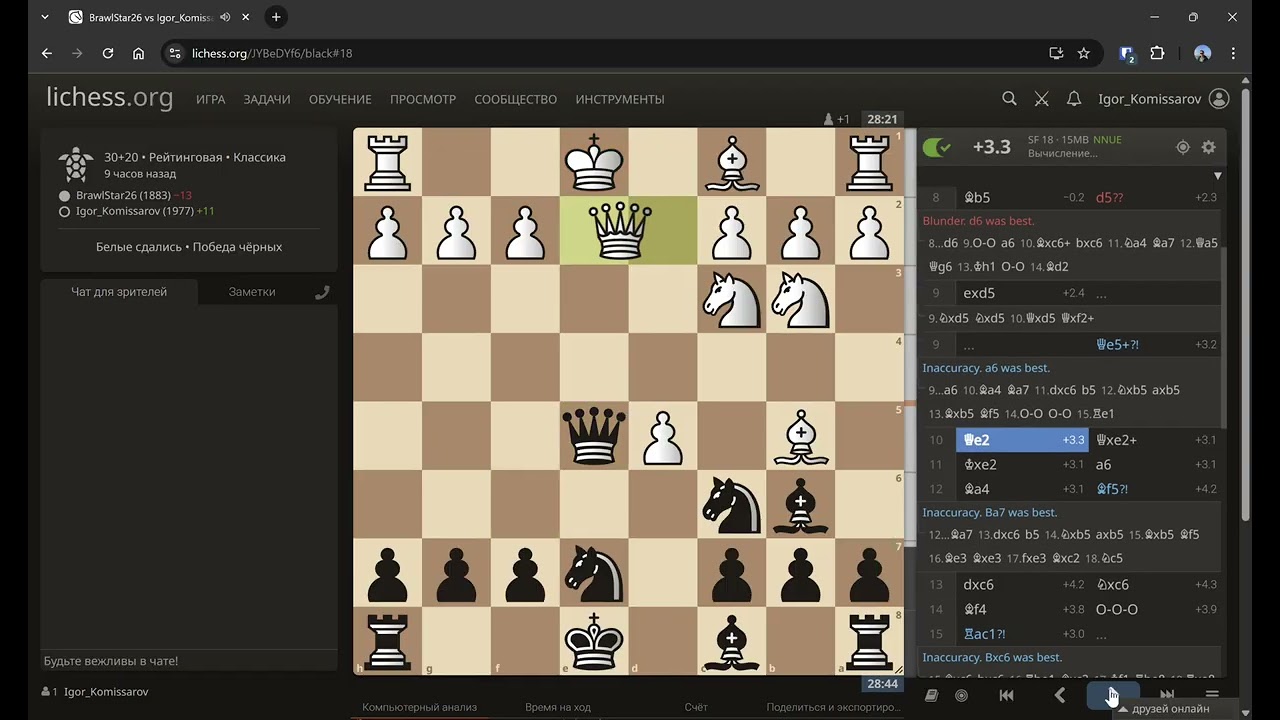Image resolution: width=1280 pixels, height=720 pixels.
Task: Toggle the Stockfish engine analysis switch
Action: [937, 147]
